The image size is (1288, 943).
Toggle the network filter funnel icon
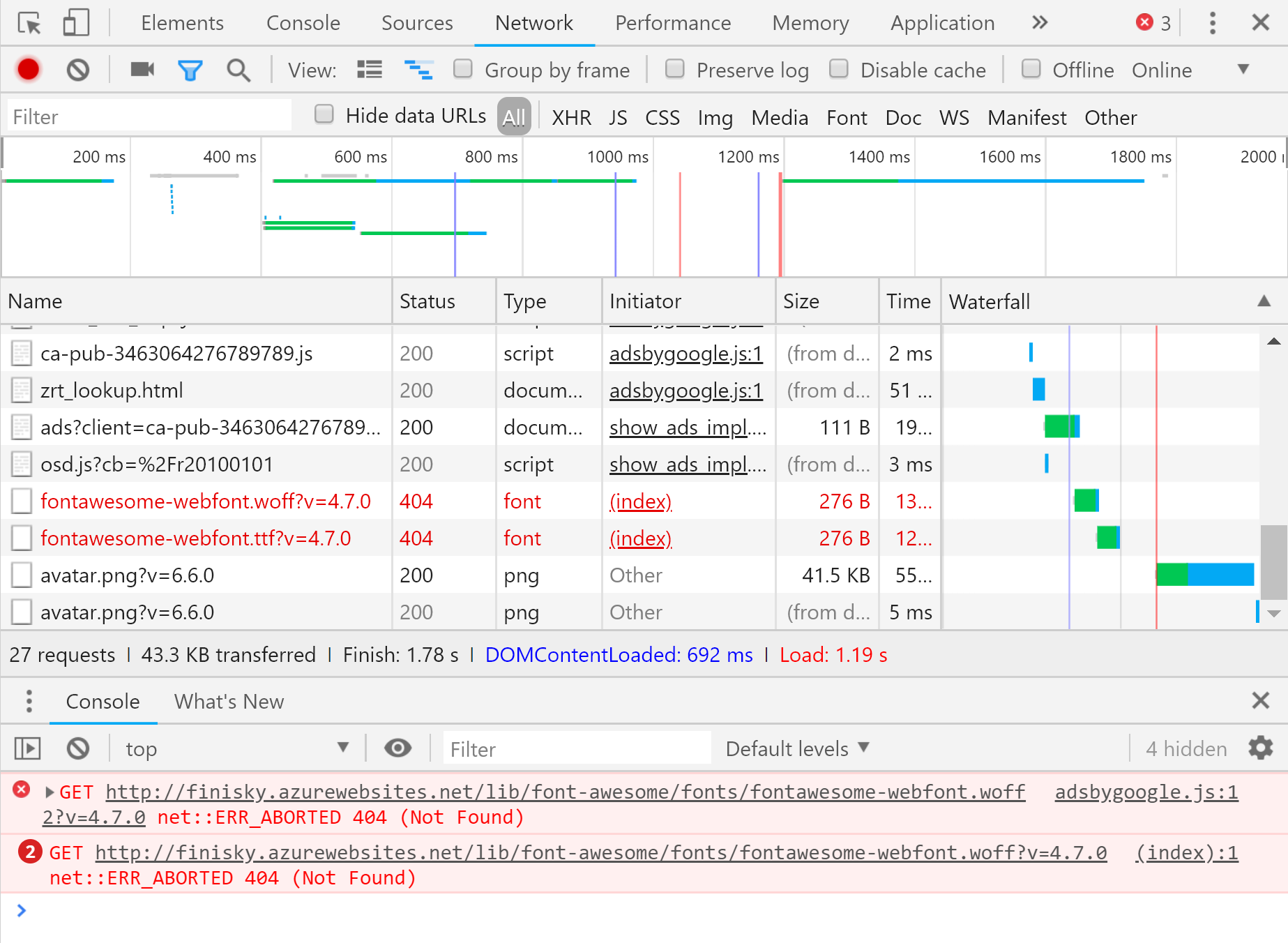point(190,70)
